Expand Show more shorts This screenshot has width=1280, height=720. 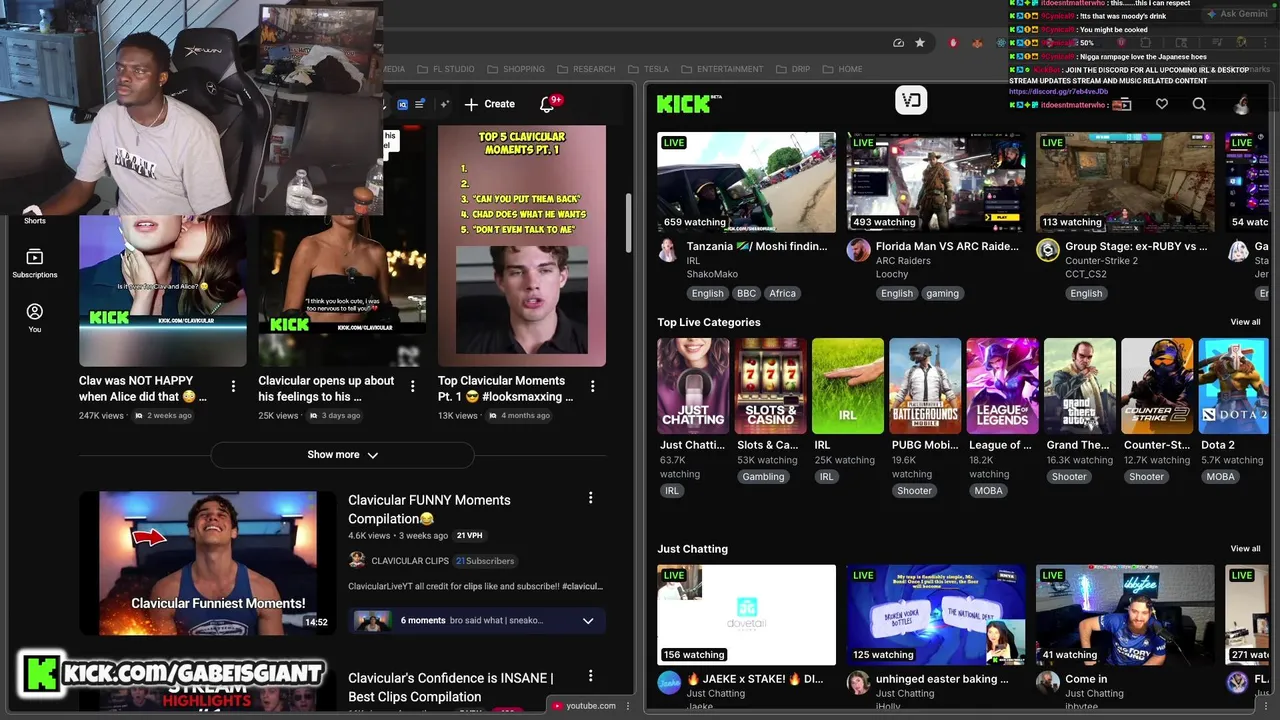pyautogui.click(x=342, y=455)
